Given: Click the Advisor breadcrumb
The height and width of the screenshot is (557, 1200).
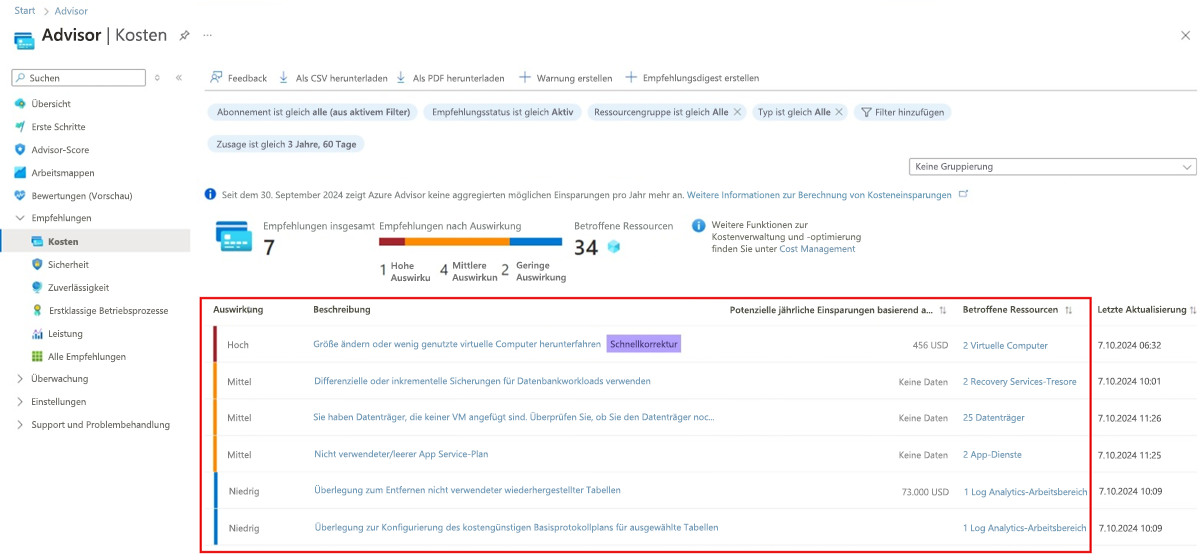Looking at the screenshot, I should pos(71,11).
